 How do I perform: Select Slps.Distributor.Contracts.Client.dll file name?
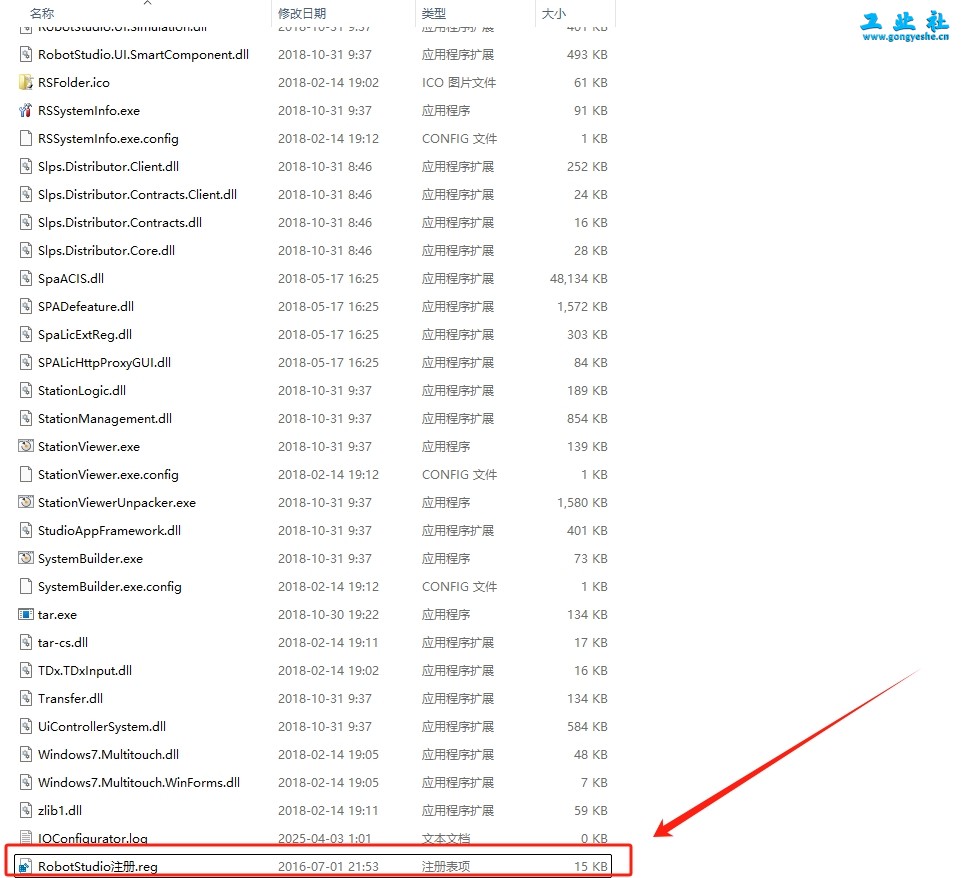[137, 194]
